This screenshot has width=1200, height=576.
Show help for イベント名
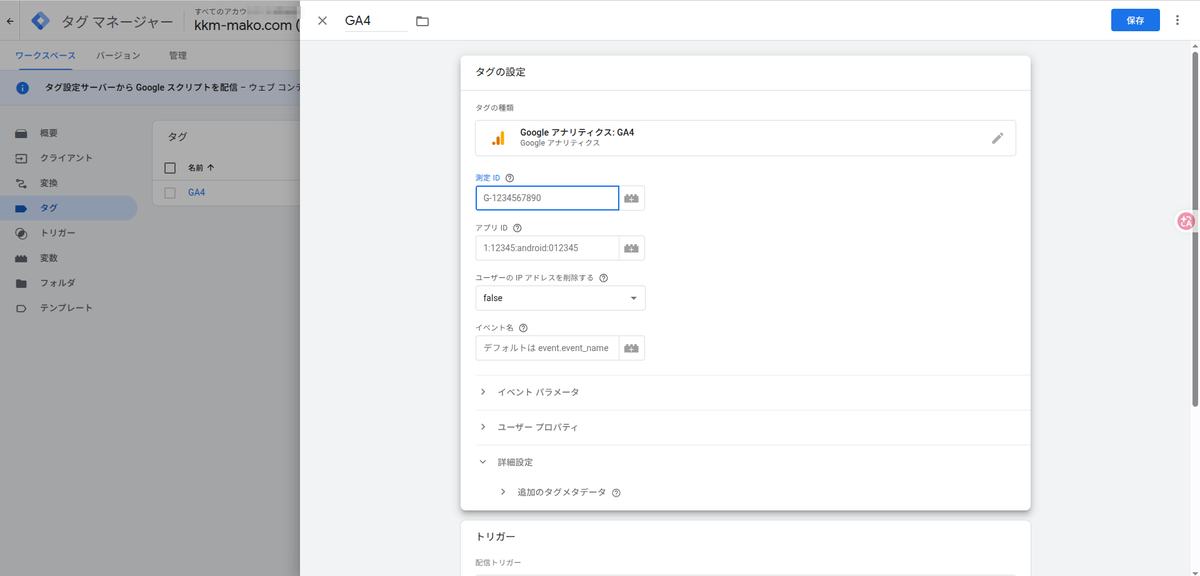[523, 327]
